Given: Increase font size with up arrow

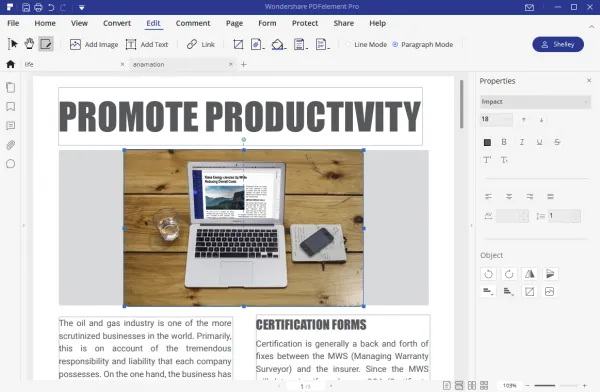Looking at the screenshot, I should tap(523, 120).
